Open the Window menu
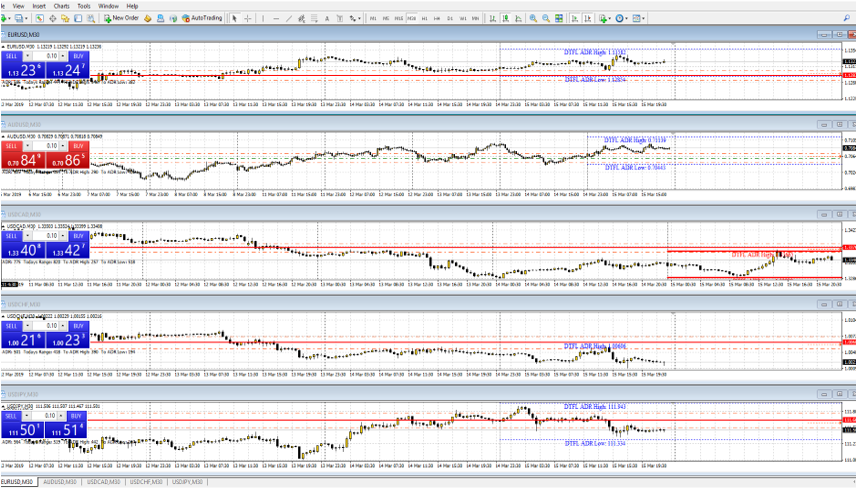 pos(108,6)
